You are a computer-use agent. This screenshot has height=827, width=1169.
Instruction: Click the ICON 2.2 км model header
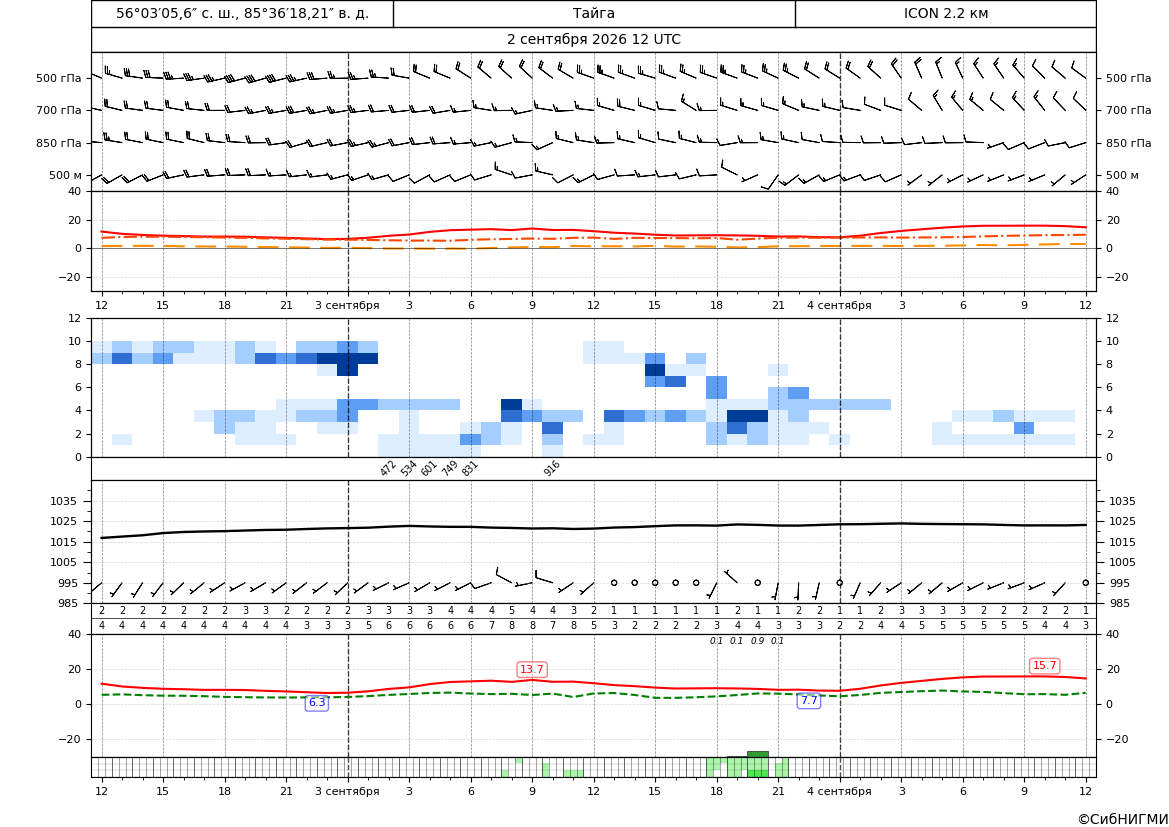(x=945, y=13)
